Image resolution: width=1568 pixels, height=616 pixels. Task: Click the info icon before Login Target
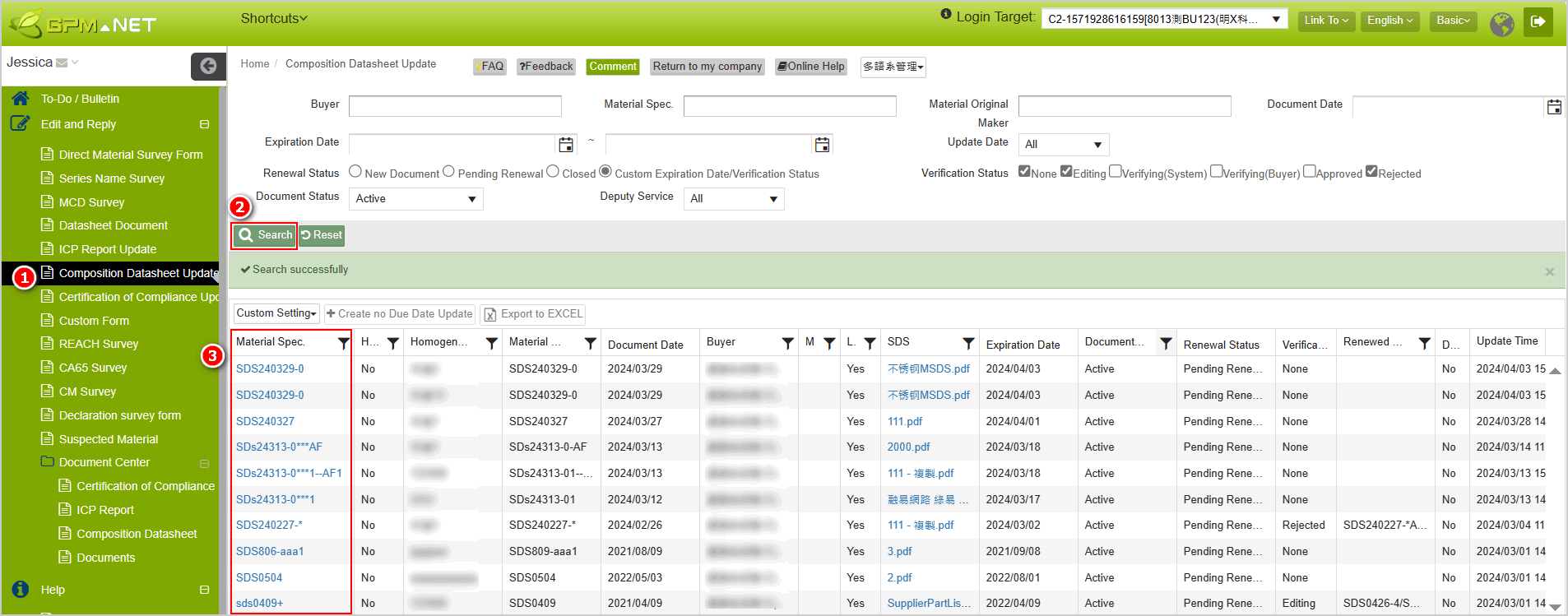point(946,14)
